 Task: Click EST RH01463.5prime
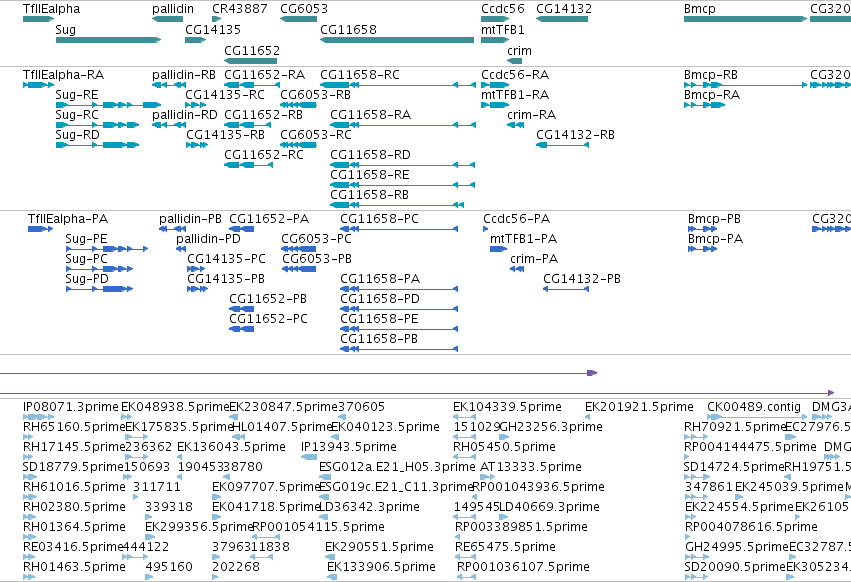[x=29, y=577]
